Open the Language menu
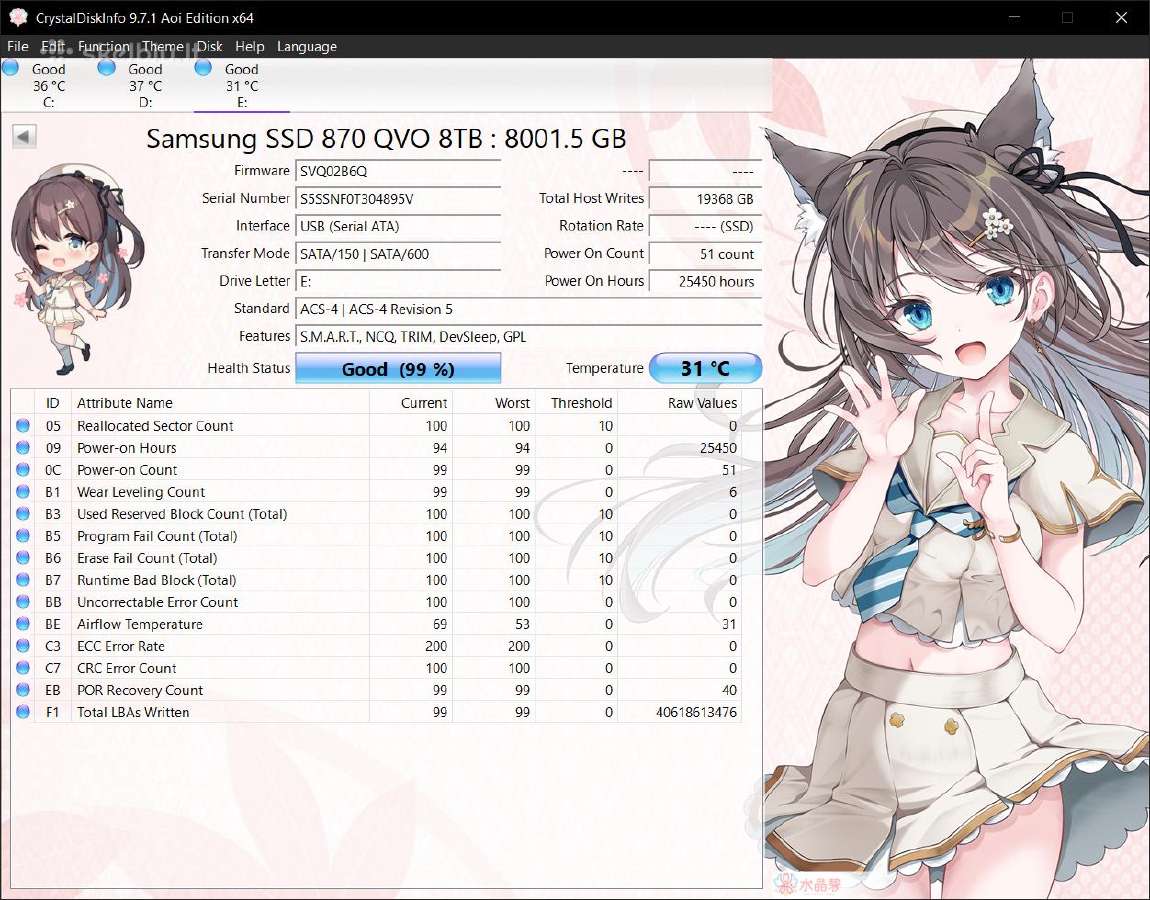Screen dimensions: 1150x900 tap(307, 46)
